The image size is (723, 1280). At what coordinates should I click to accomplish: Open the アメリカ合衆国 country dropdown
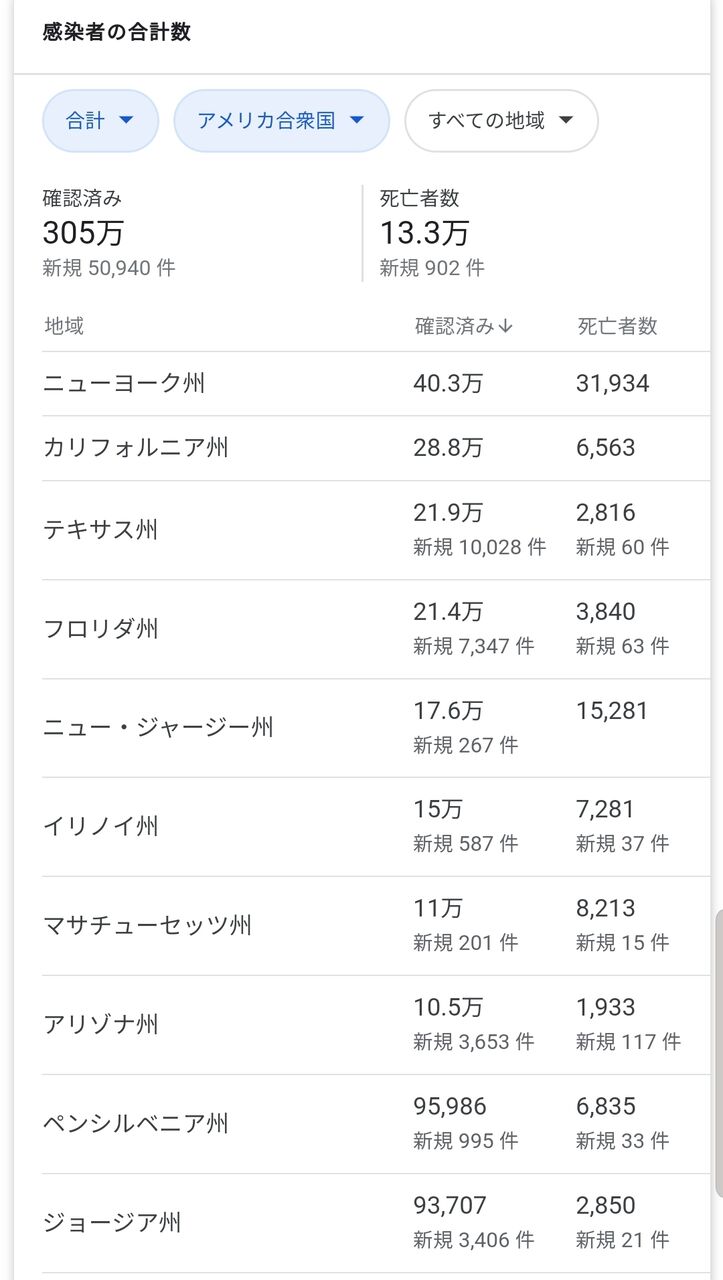pos(281,121)
